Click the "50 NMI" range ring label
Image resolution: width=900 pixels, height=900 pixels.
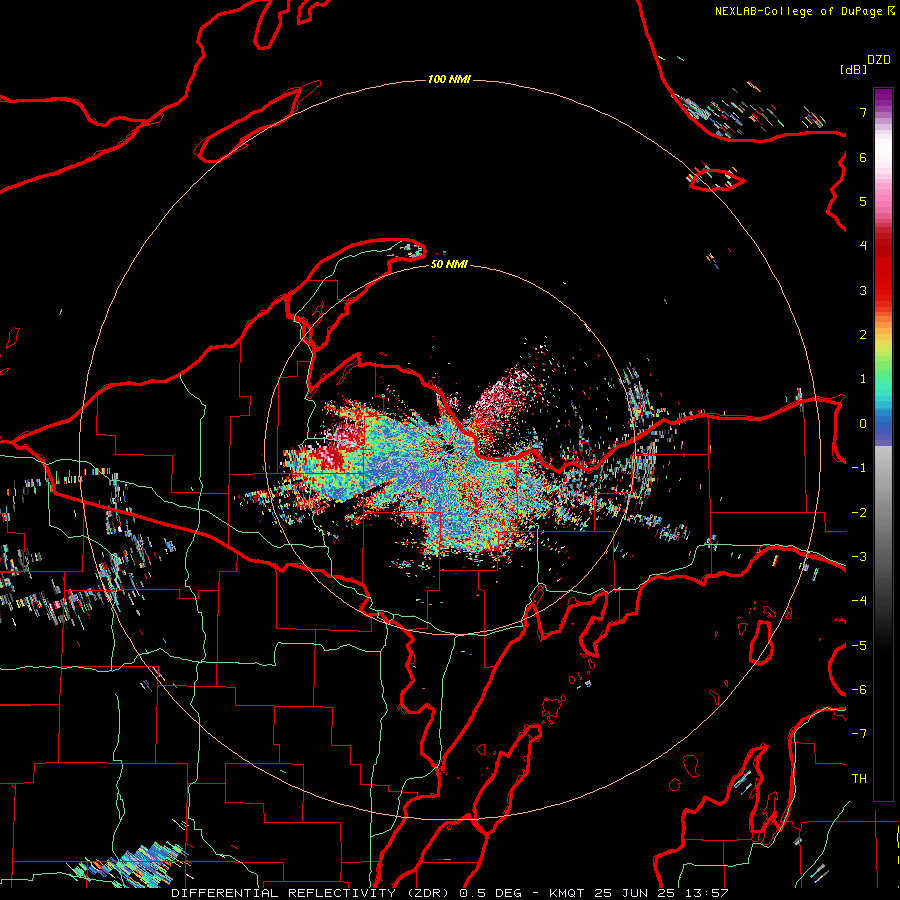pyautogui.click(x=449, y=264)
